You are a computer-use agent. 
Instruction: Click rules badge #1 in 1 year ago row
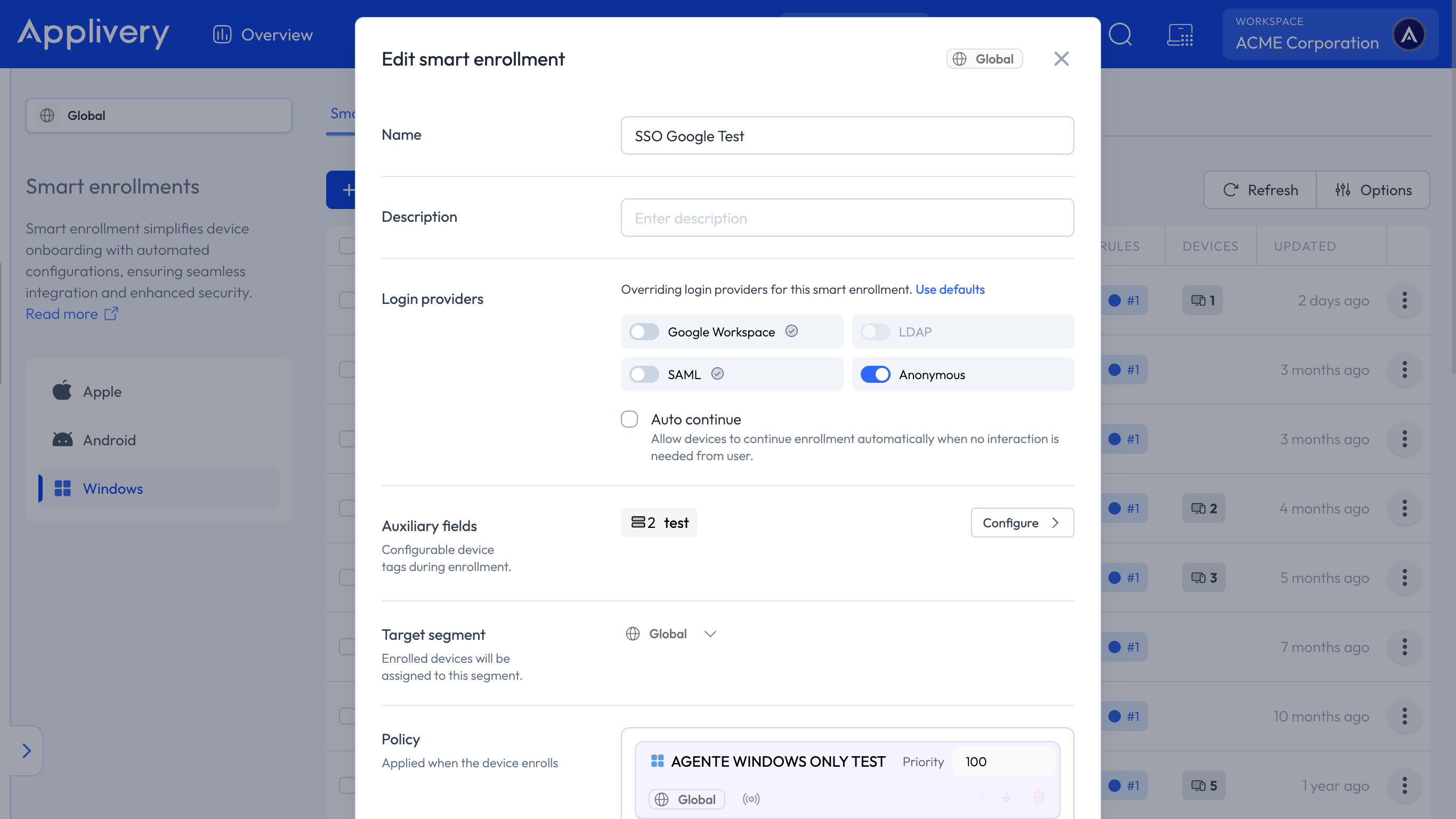tap(1124, 785)
